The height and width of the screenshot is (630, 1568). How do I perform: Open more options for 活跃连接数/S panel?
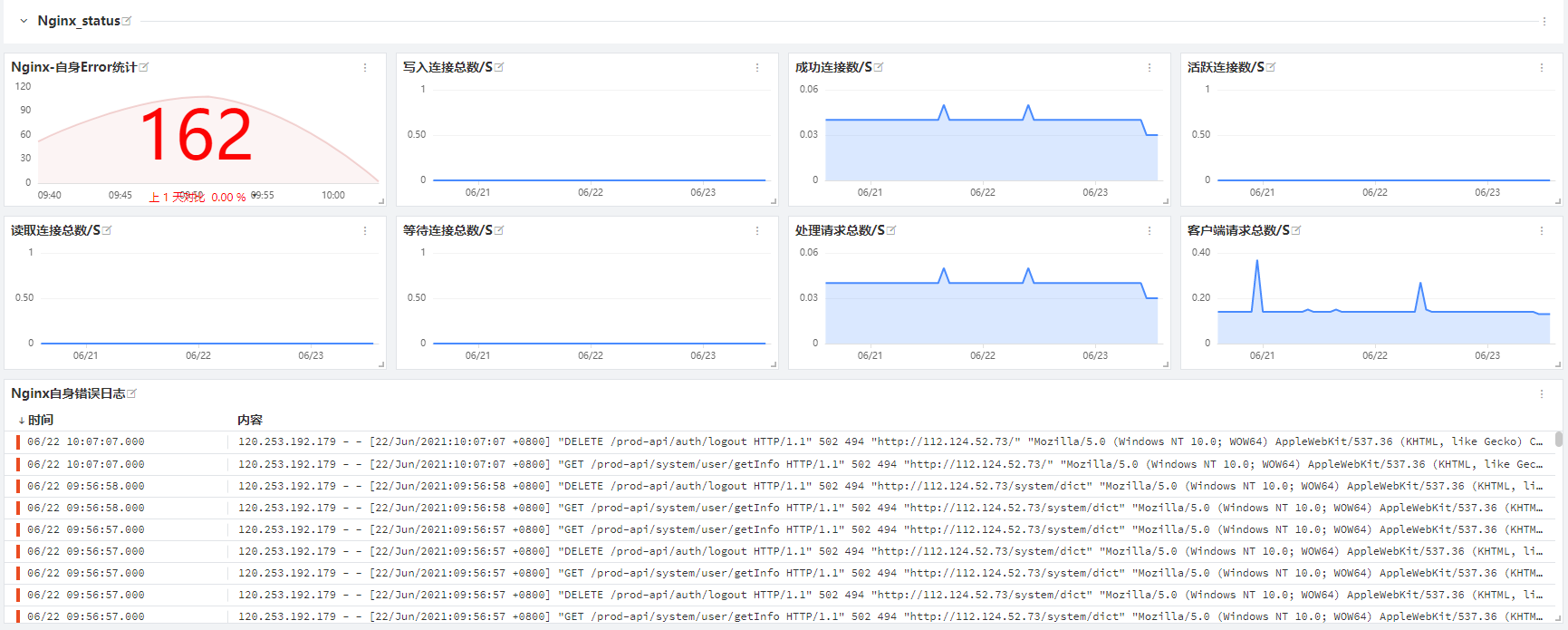coord(1542,68)
